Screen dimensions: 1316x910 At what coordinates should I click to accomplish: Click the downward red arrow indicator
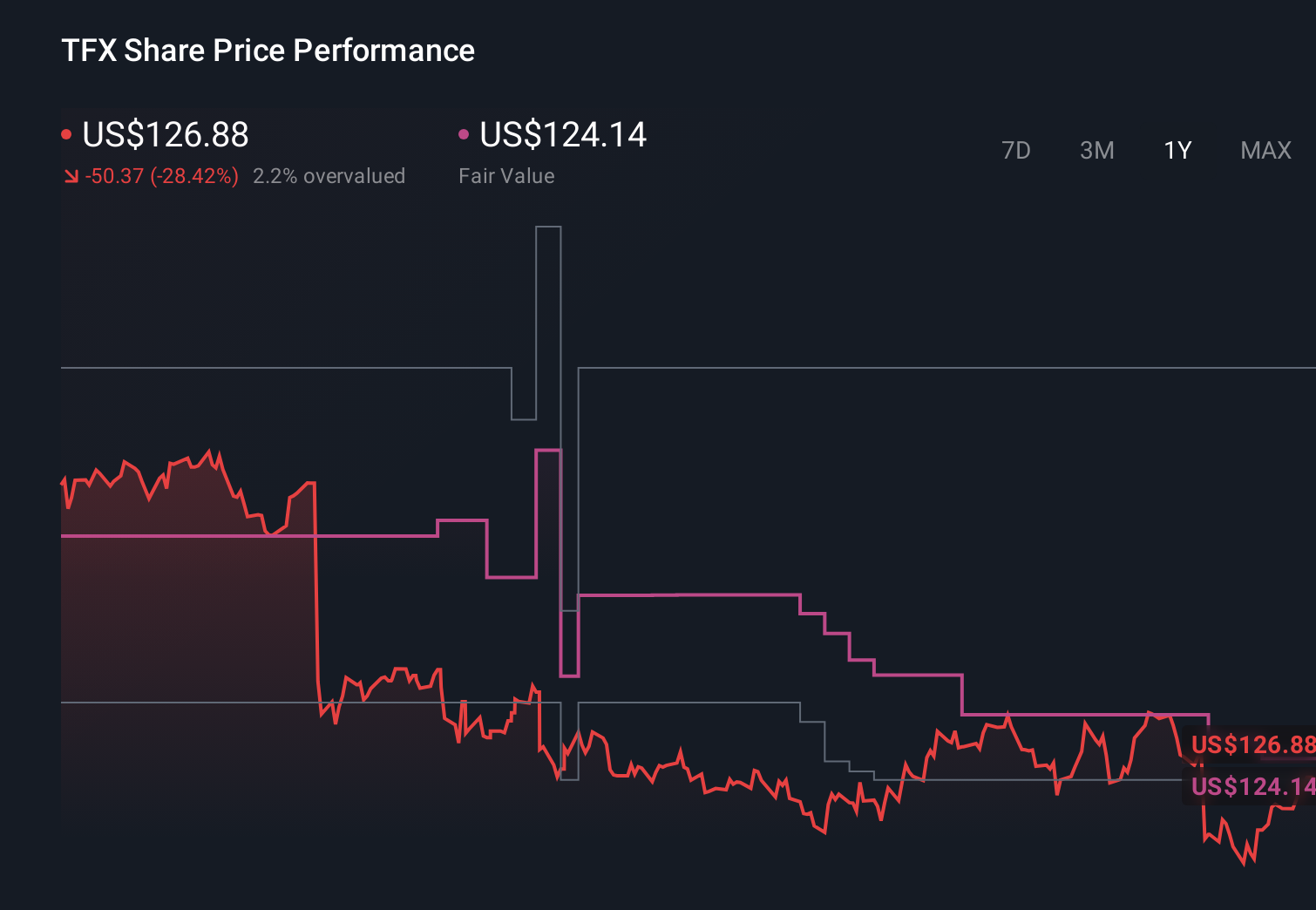(71, 175)
